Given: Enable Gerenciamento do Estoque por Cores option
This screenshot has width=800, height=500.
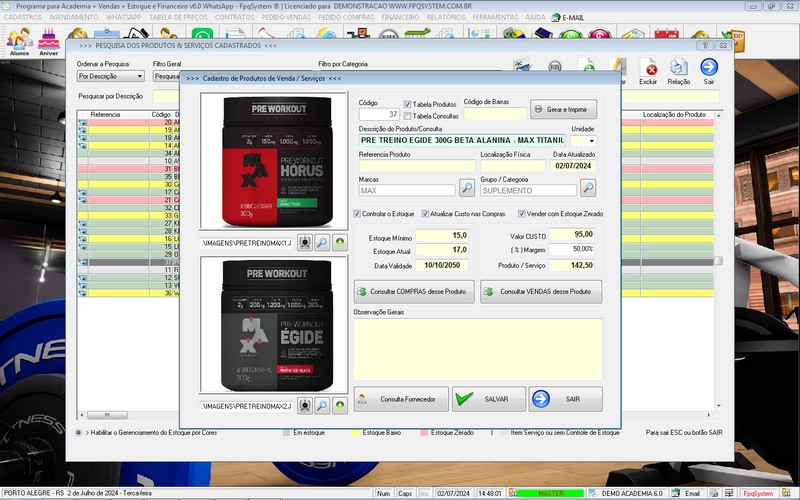Looking at the screenshot, I should pyautogui.click(x=79, y=433).
